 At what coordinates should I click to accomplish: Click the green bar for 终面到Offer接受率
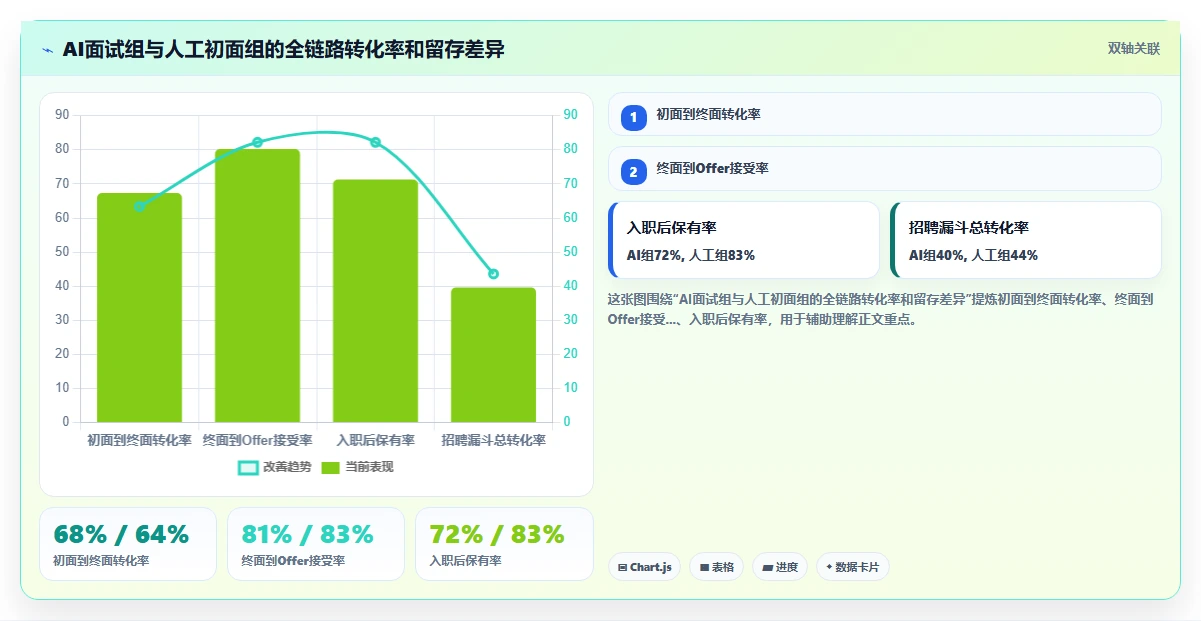[257, 286]
